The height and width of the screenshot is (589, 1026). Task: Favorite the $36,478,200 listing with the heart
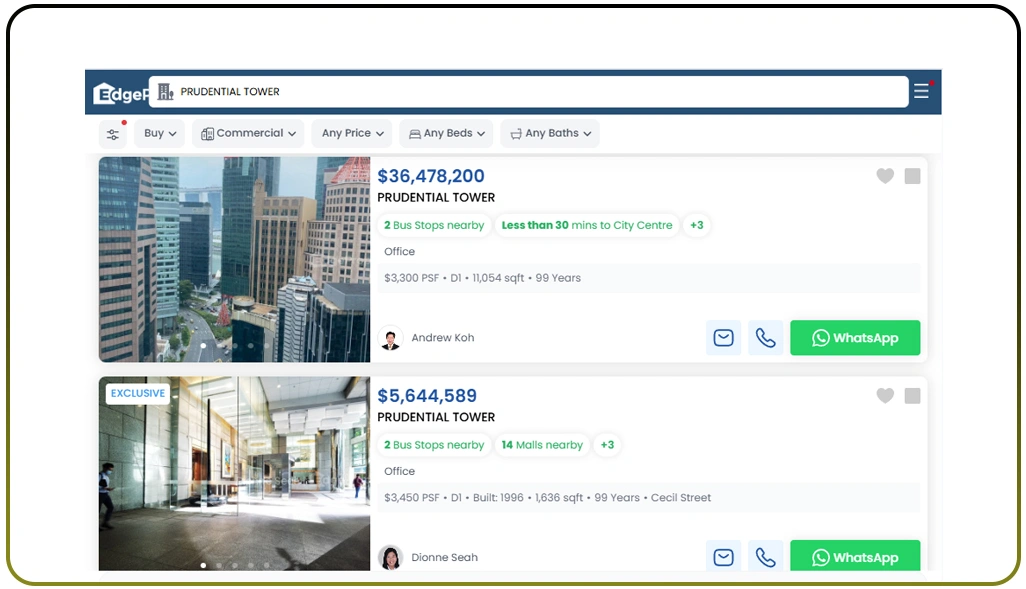885,176
